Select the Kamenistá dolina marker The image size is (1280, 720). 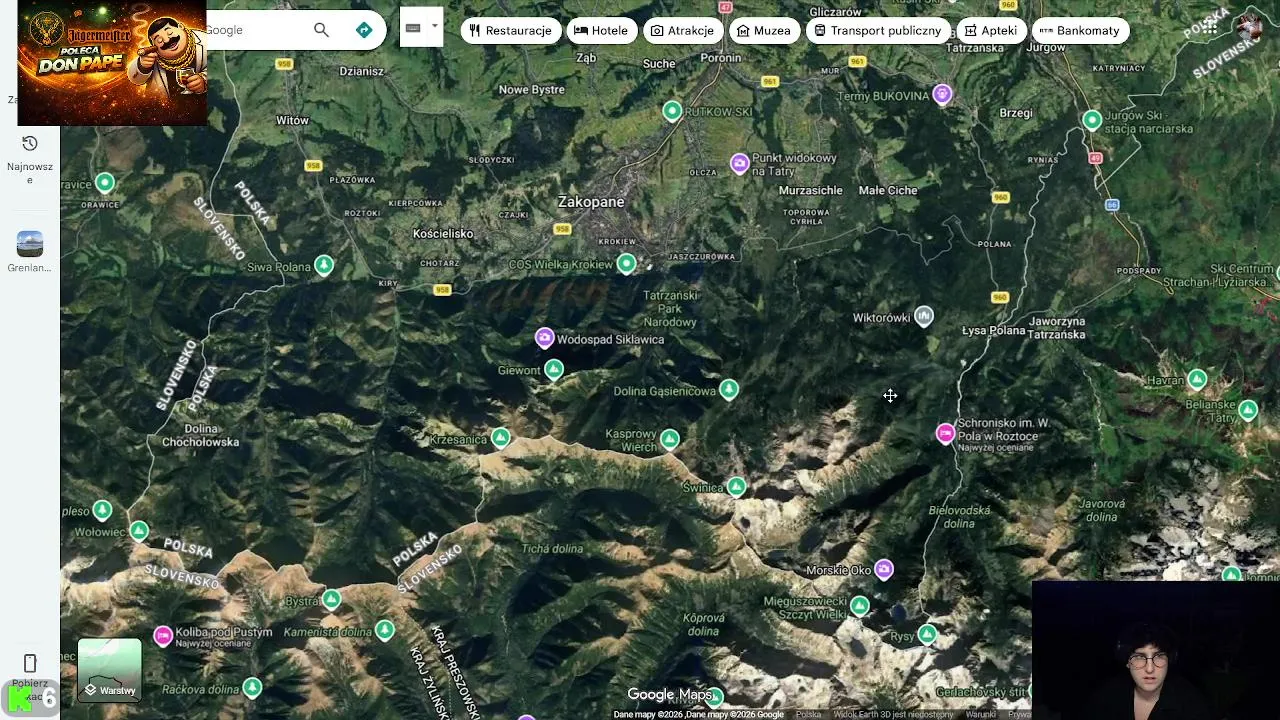click(x=385, y=630)
